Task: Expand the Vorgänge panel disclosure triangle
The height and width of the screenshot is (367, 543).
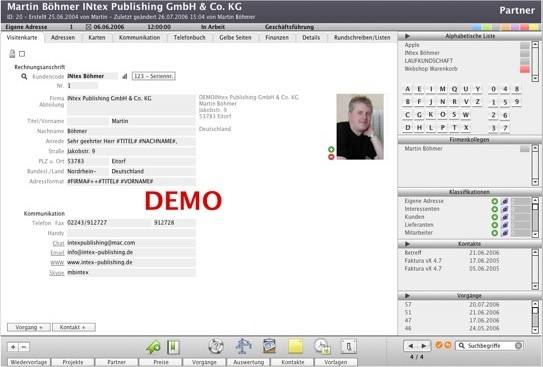Action: point(407,296)
